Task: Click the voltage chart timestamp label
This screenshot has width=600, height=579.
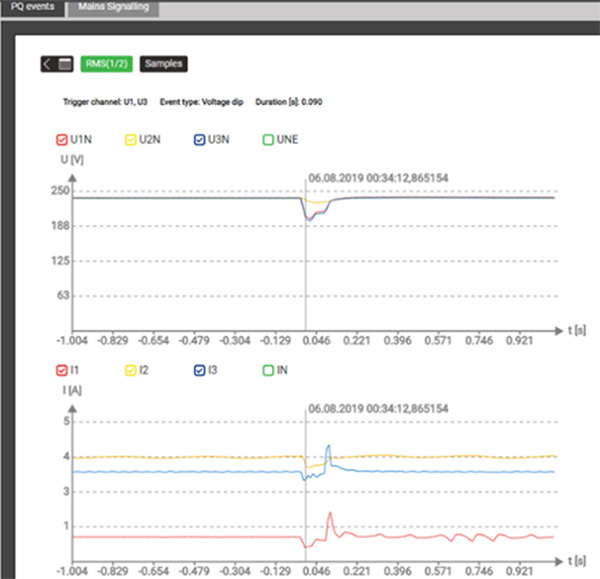Action: tap(378, 181)
